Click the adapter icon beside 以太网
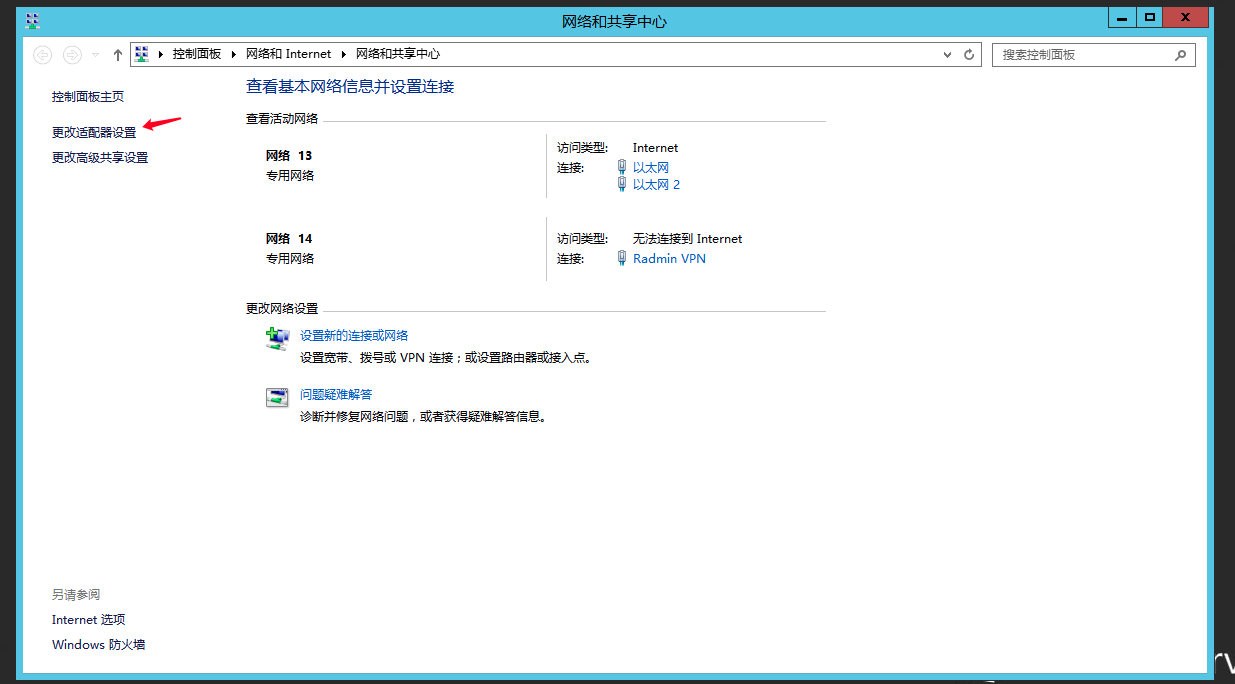This screenshot has height=684, width=1235. pos(622,167)
